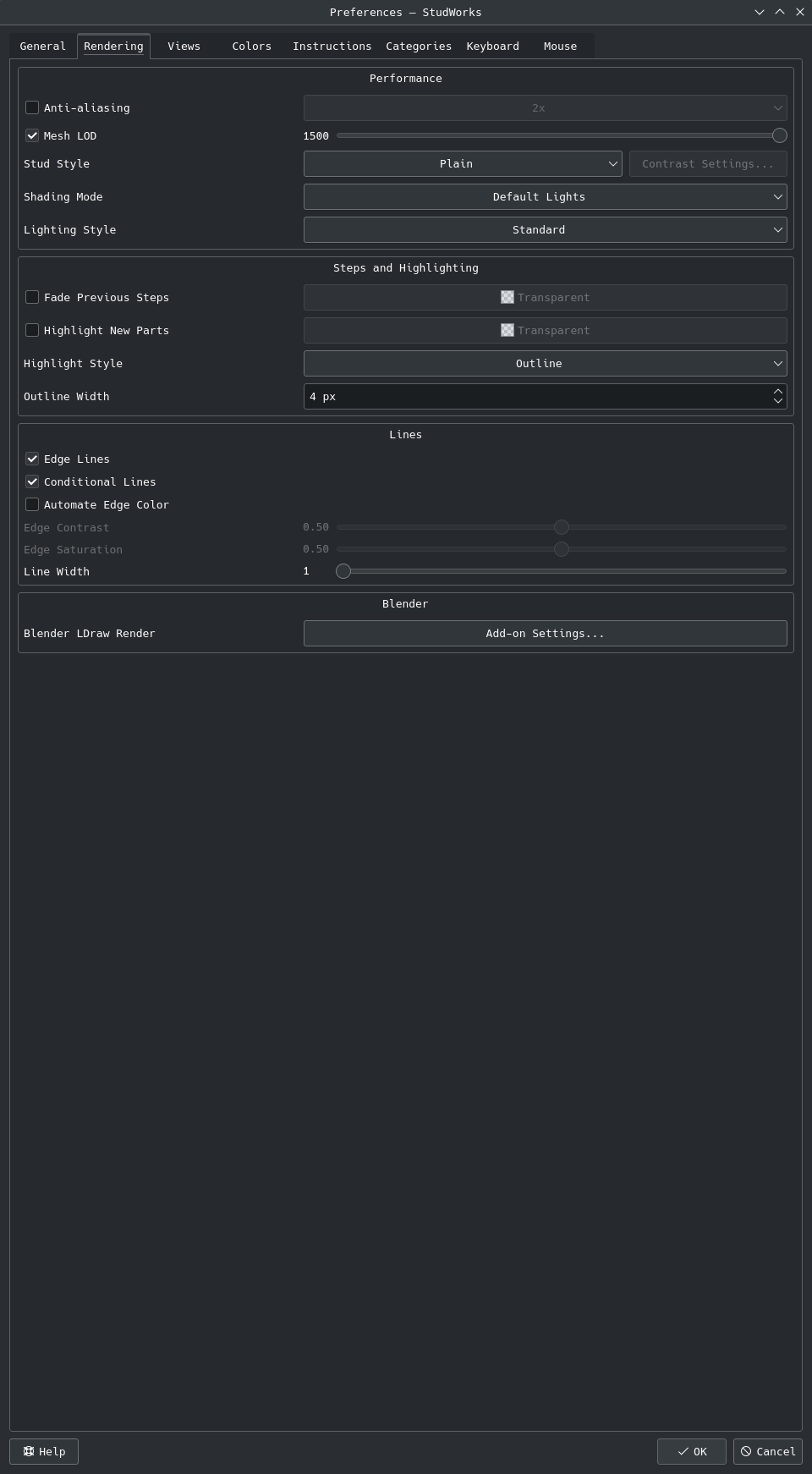This screenshot has height=1474, width=812.
Task: Click the Highlight New Parts color swatch
Action: 507,330
